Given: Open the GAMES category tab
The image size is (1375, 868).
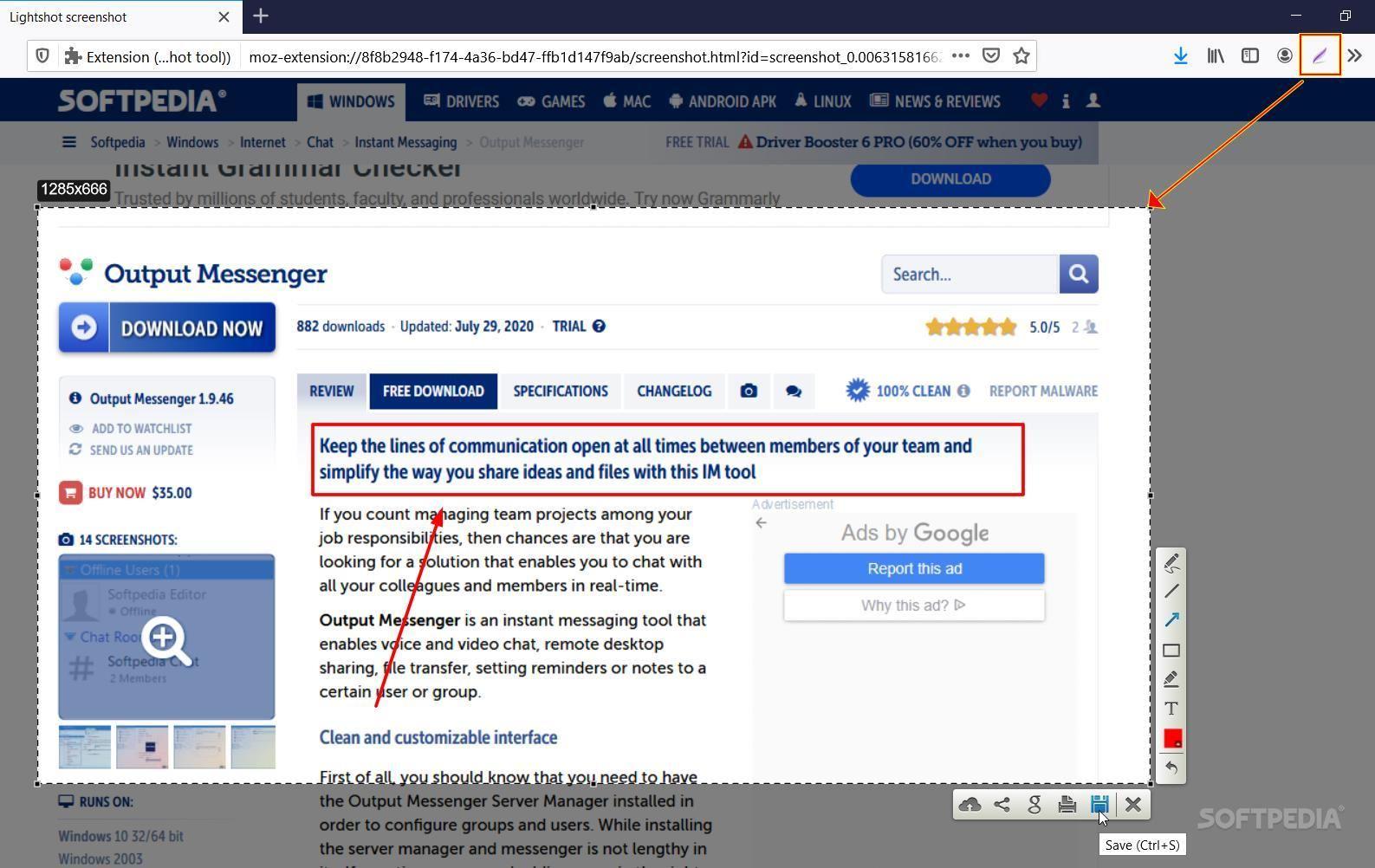Looking at the screenshot, I should [551, 101].
